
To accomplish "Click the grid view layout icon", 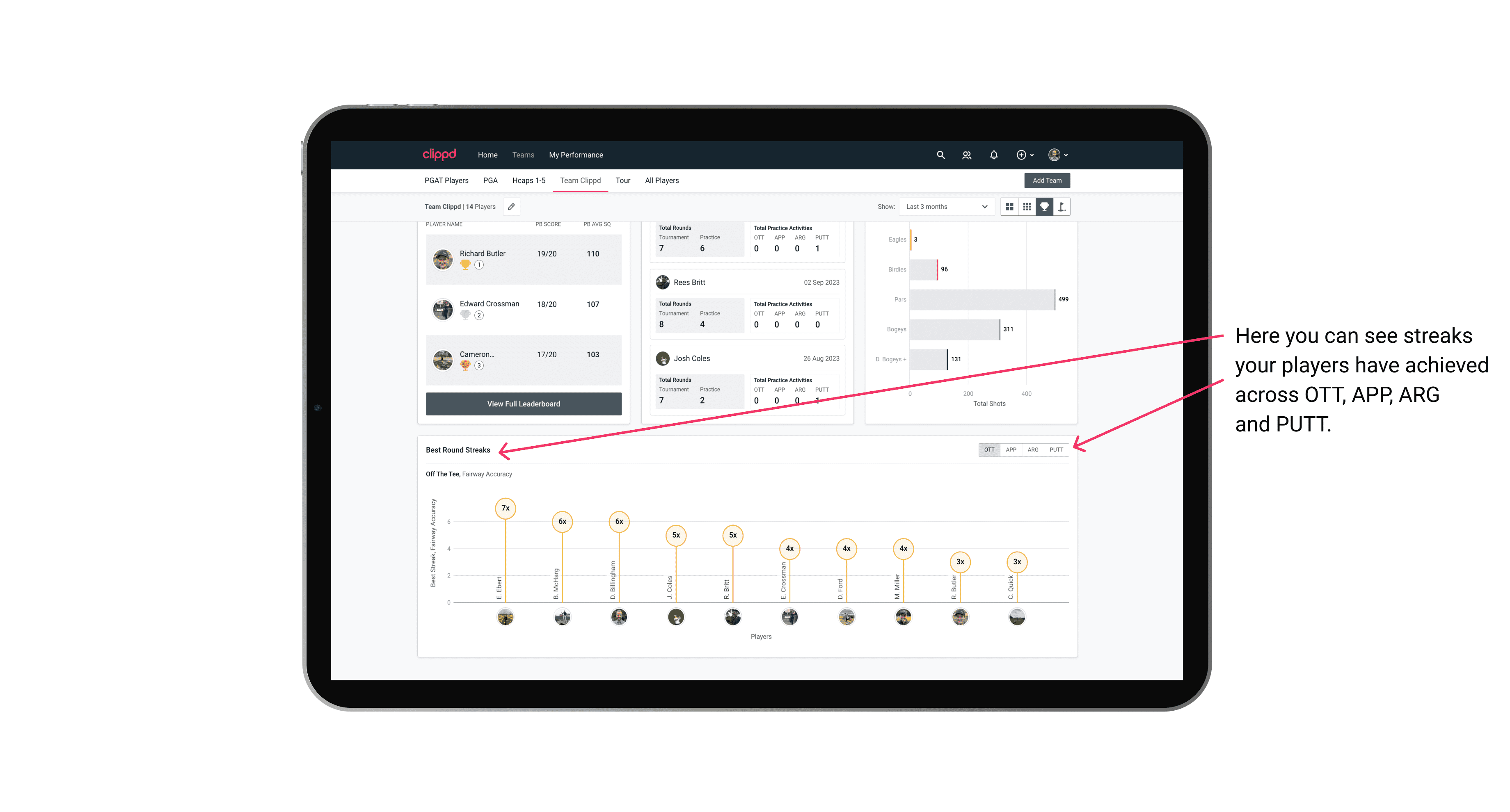I will [1010, 207].
